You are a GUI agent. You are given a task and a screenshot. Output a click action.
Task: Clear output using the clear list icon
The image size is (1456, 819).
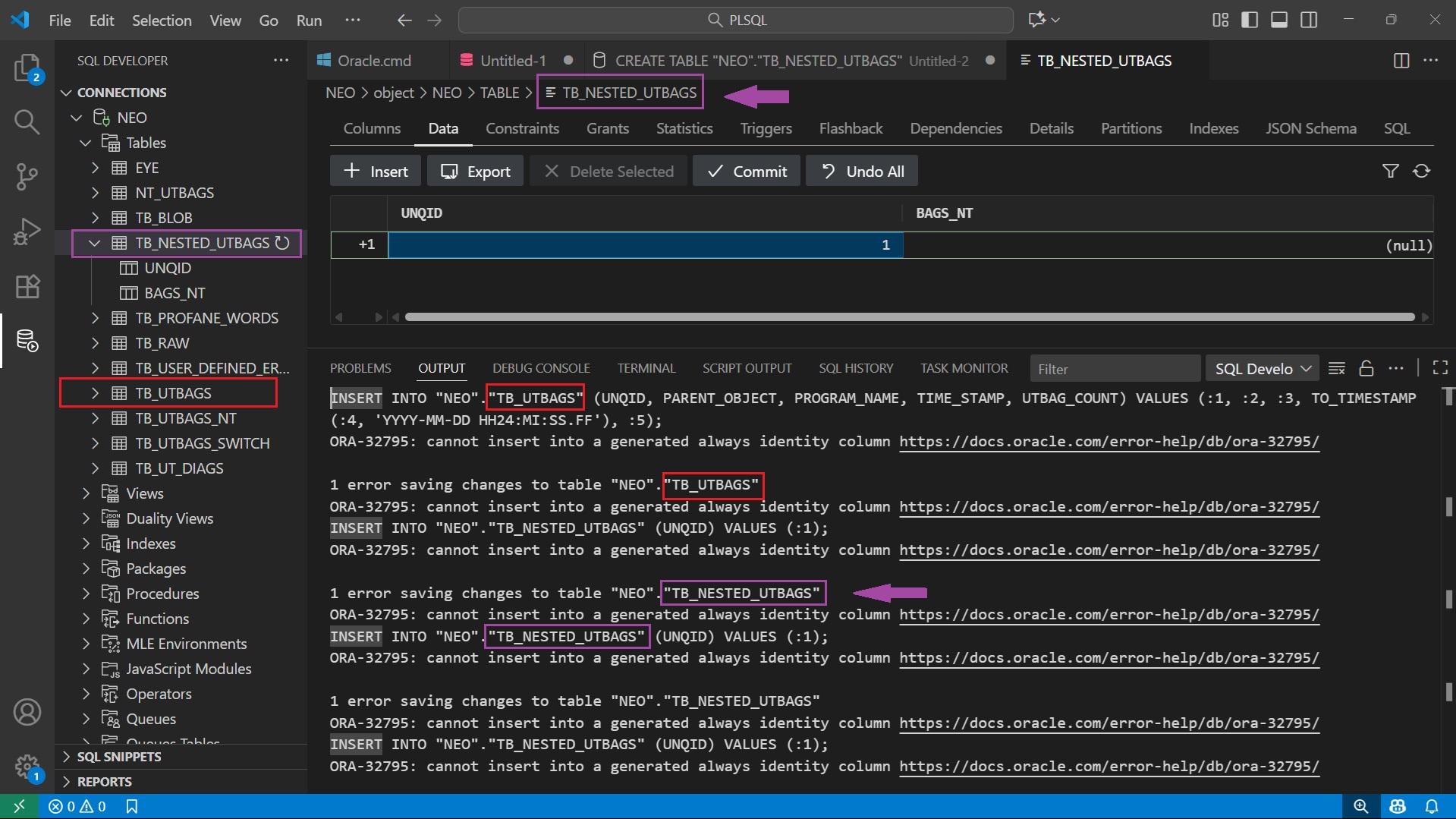coord(1336,369)
